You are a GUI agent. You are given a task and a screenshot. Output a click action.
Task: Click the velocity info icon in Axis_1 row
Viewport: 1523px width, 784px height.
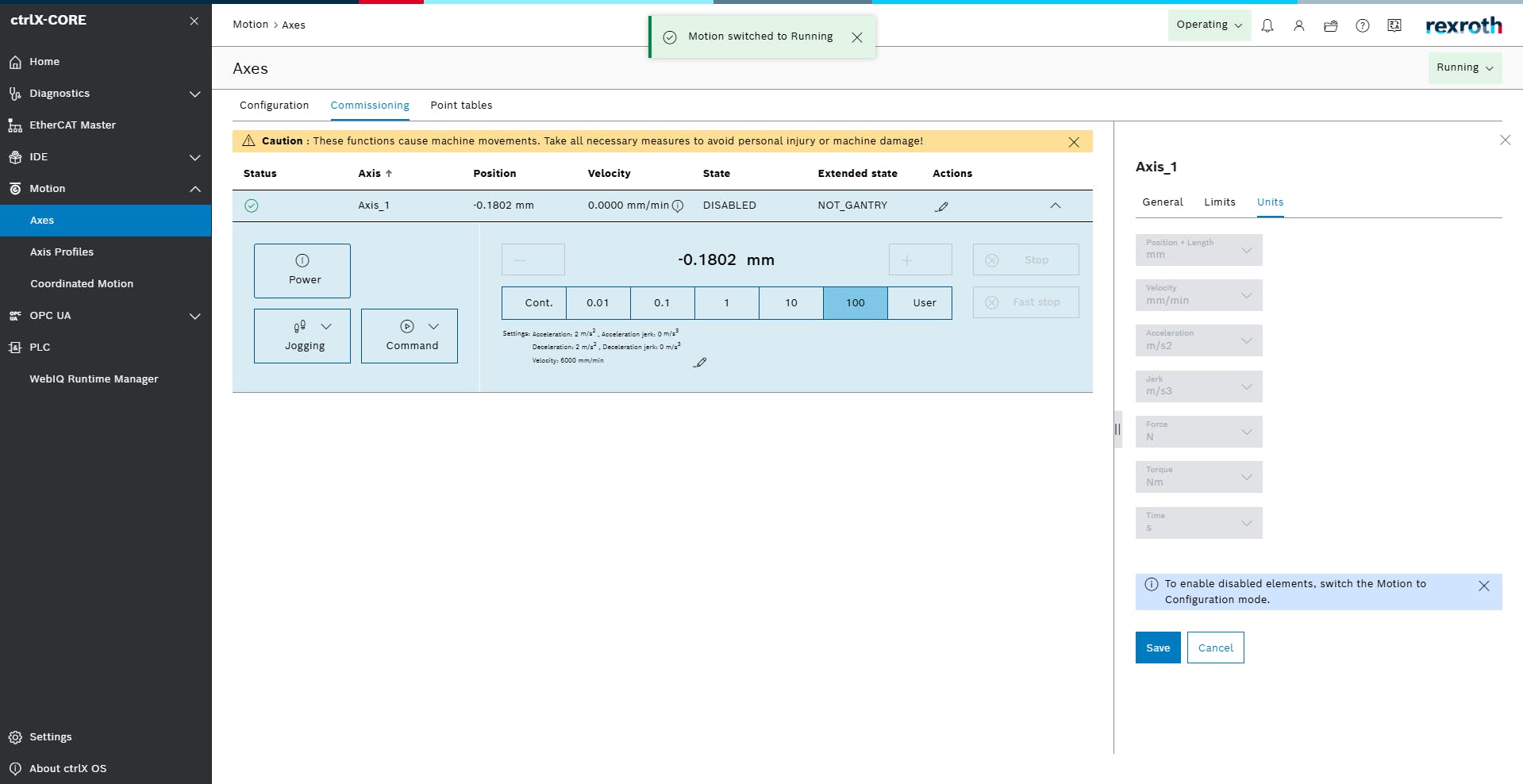pyautogui.click(x=678, y=206)
